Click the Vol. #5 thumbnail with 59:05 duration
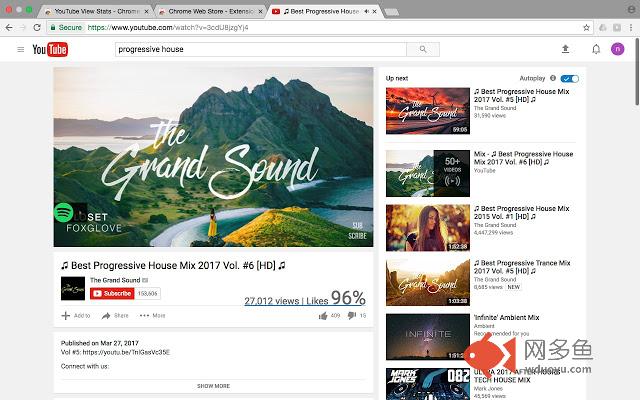The height and width of the screenshot is (400, 640). click(428, 111)
